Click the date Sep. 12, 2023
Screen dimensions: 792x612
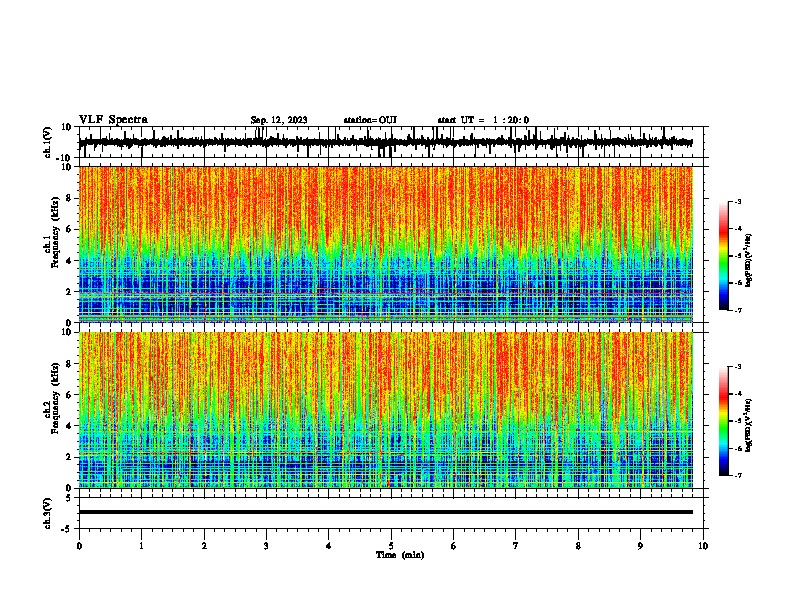click(x=279, y=120)
